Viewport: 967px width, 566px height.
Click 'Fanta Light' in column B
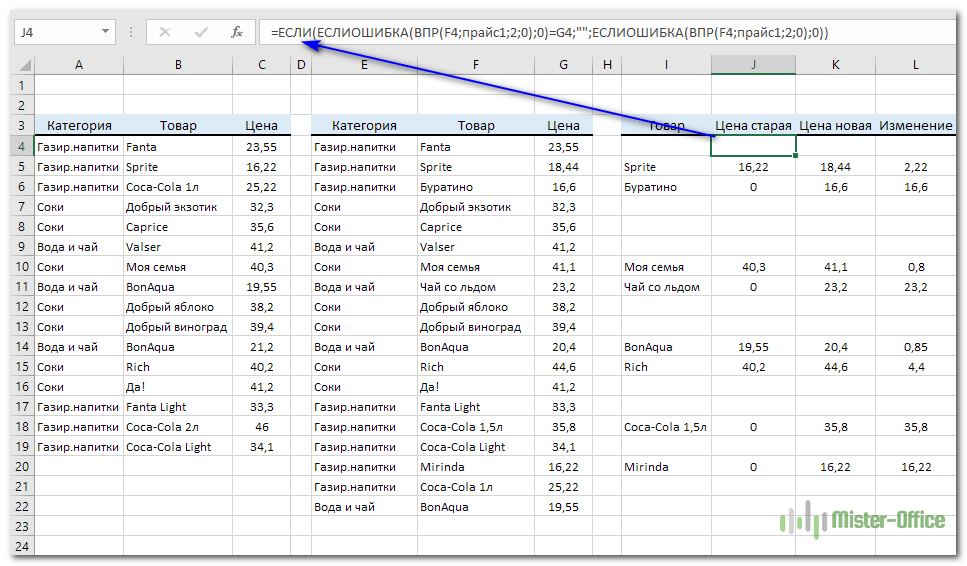click(156, 407)
